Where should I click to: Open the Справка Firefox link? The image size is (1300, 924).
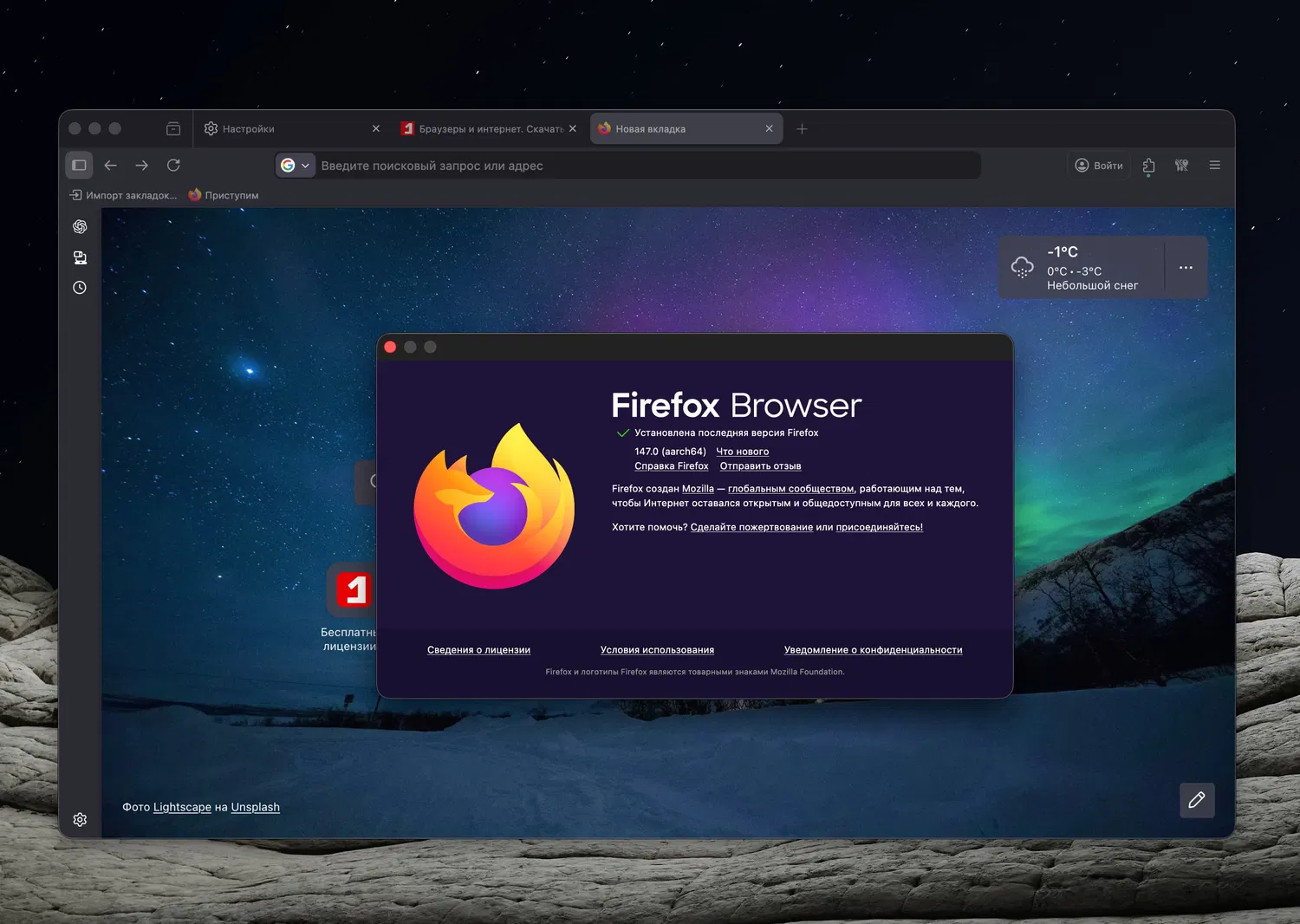672,466
